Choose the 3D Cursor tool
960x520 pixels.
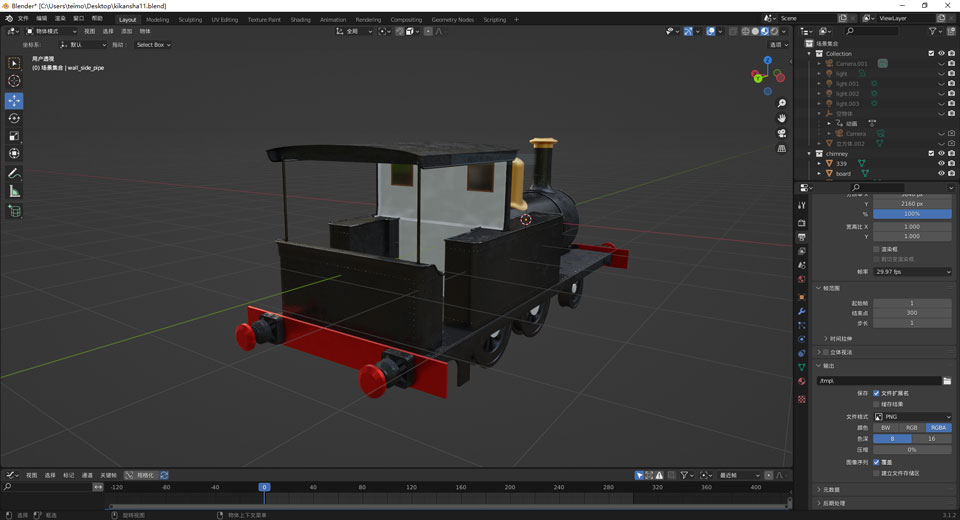pyautogui.click(x=14, y=81)
